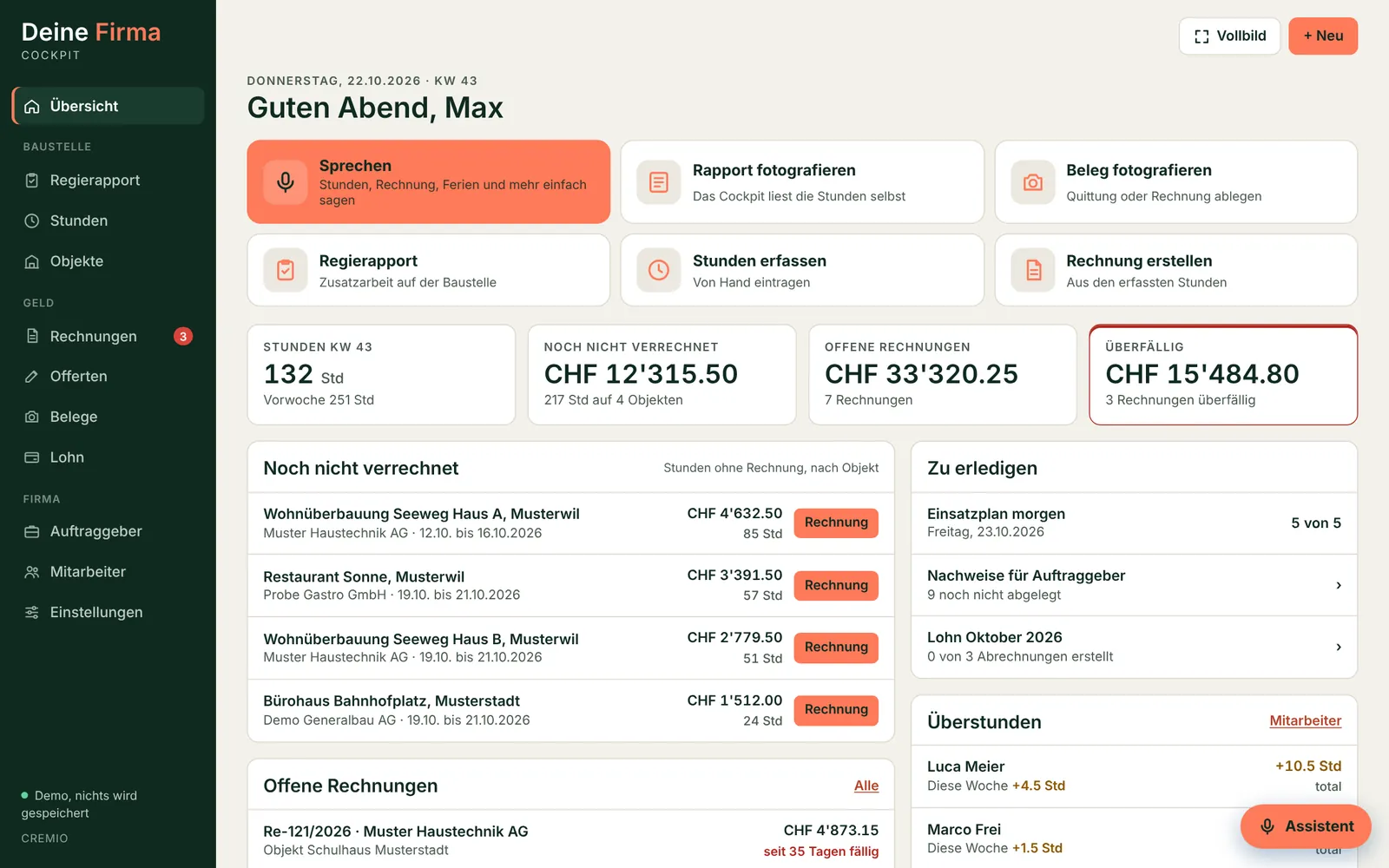The height and width of the screenshot is (868, 1389).
Task: Open Einsatzplan morgen task row
Action: 1134,523
